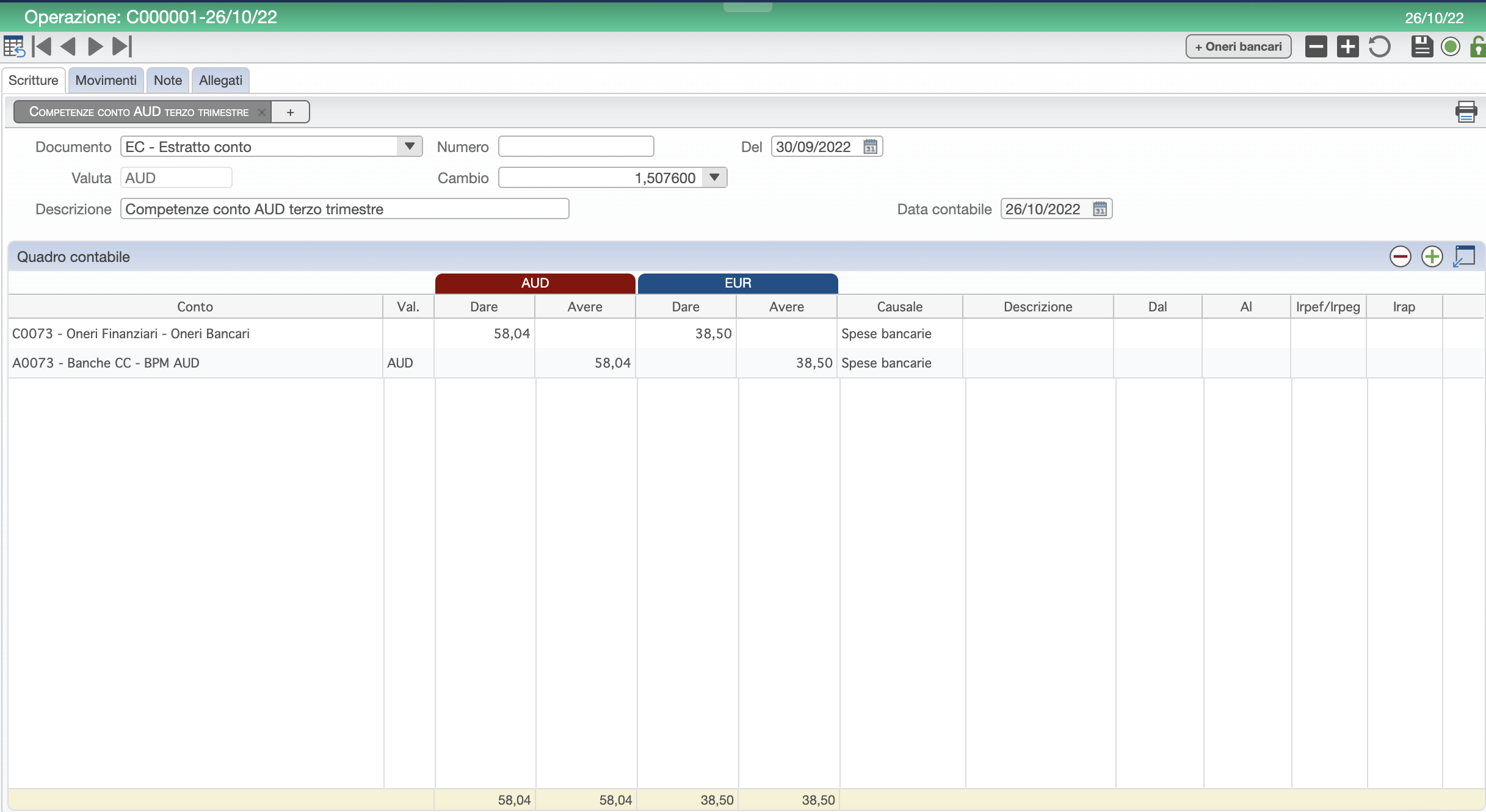Click the circular refresh arrow icon
1486x812 pixels.
coord(1379,46)
